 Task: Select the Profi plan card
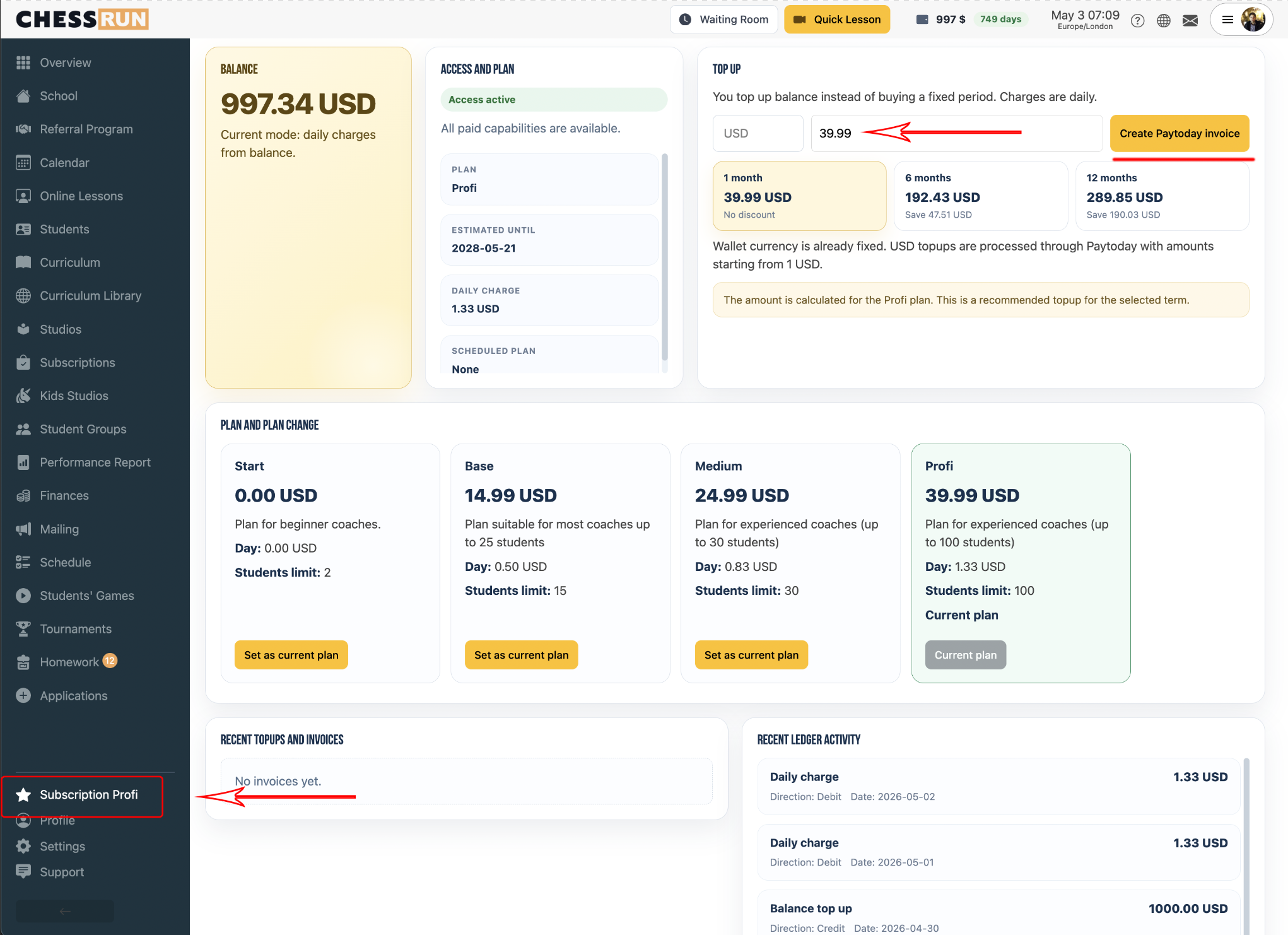pyautogui.click(x=1021, y=563)
